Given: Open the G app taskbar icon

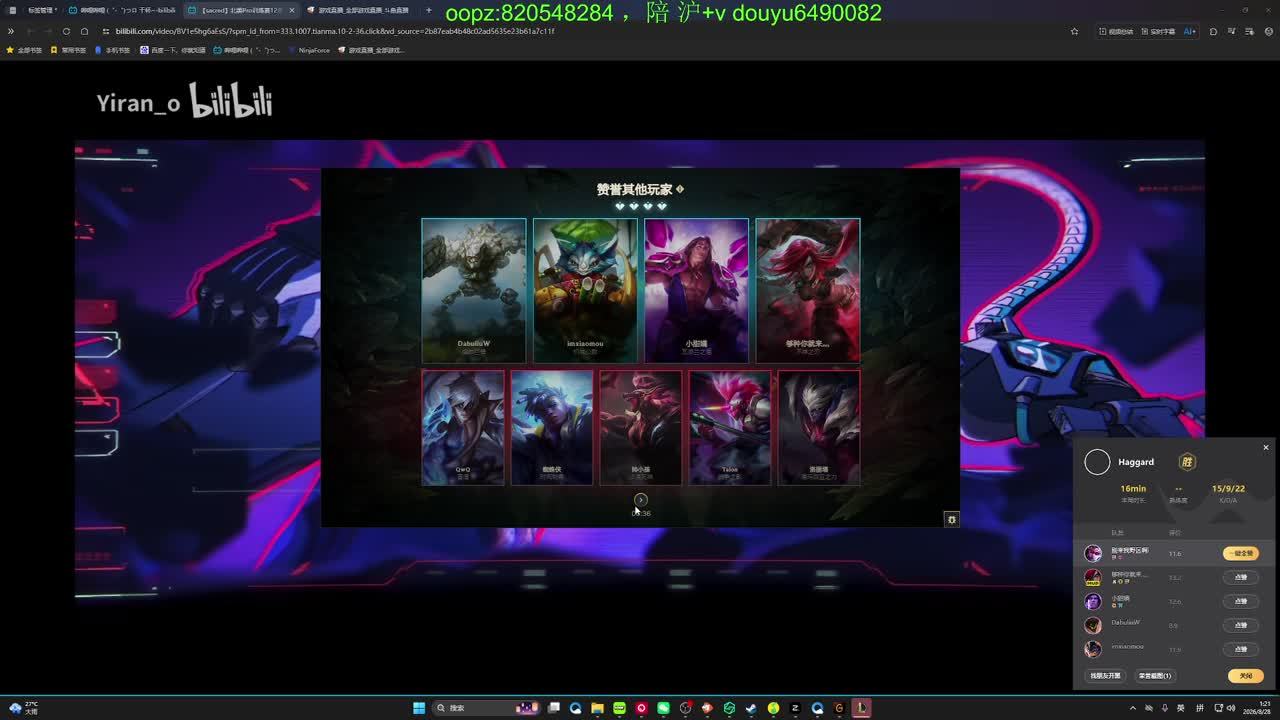Looking at the screenshot, I should tap(839, 708).
